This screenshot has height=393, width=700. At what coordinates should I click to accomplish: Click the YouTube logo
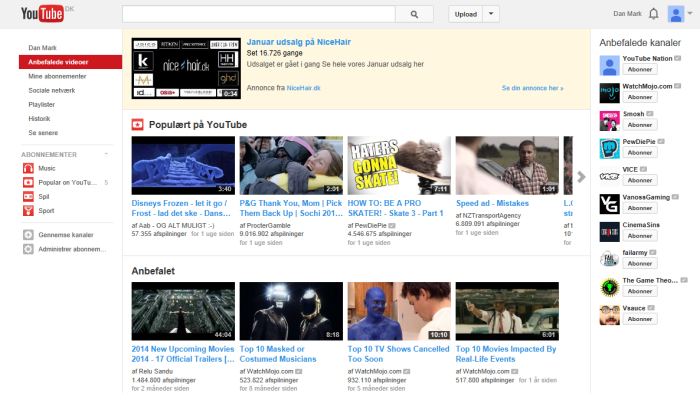(43, 14)
